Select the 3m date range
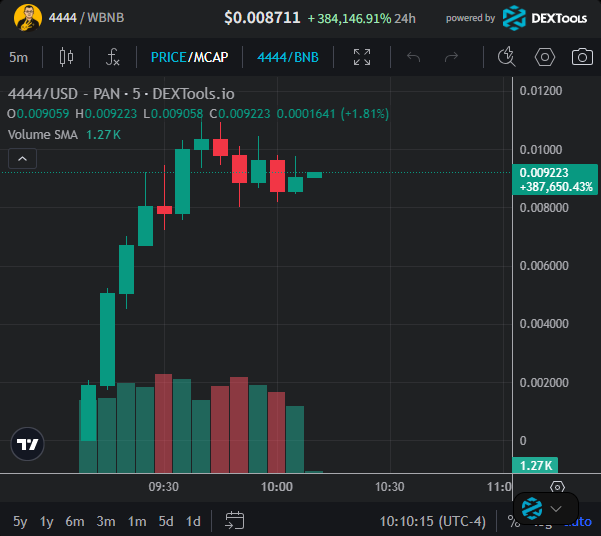This screenshot has width=601, height=536. pos(106,521)
